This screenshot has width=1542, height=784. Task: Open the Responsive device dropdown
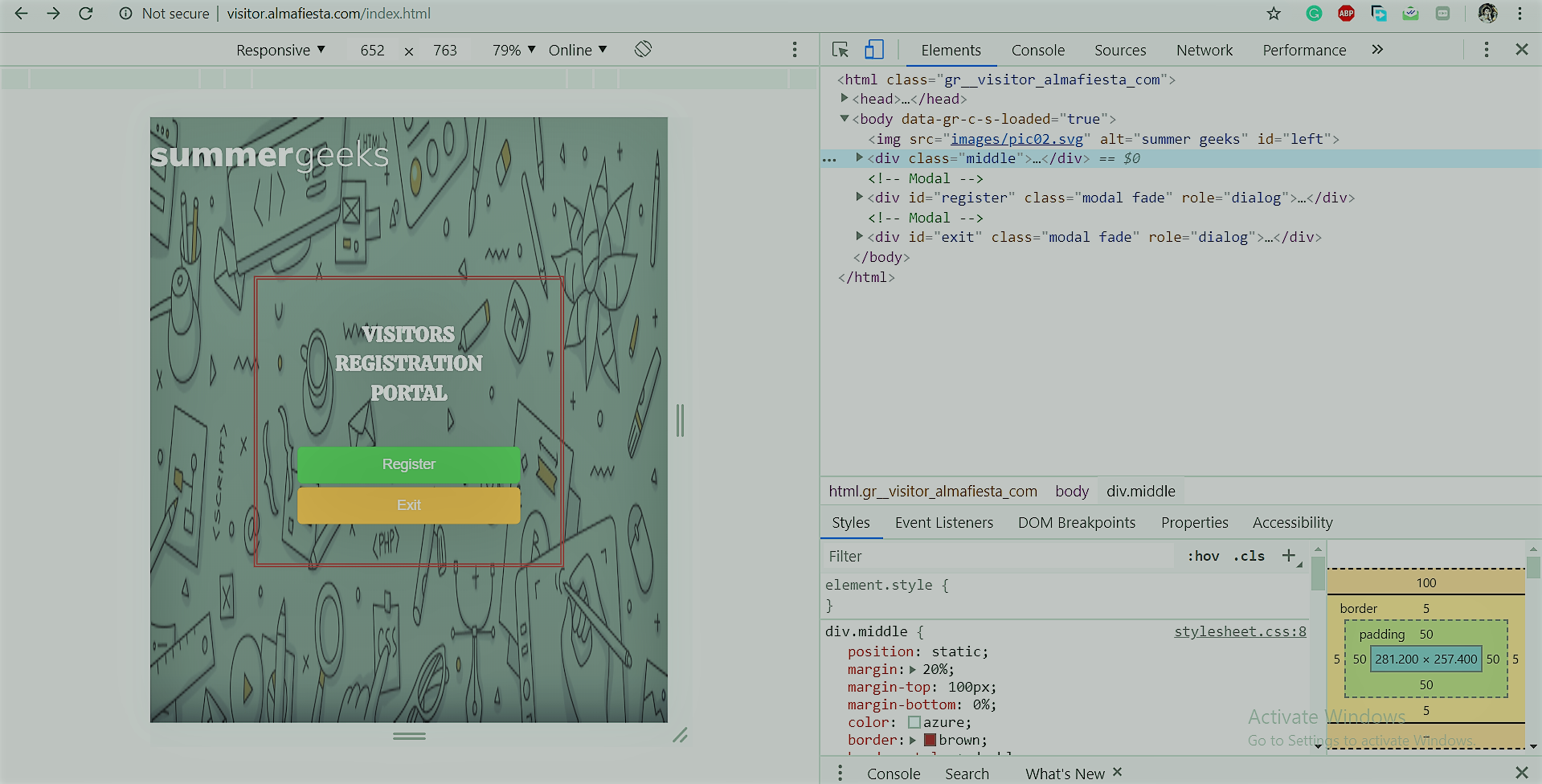[x=280, y=50]
